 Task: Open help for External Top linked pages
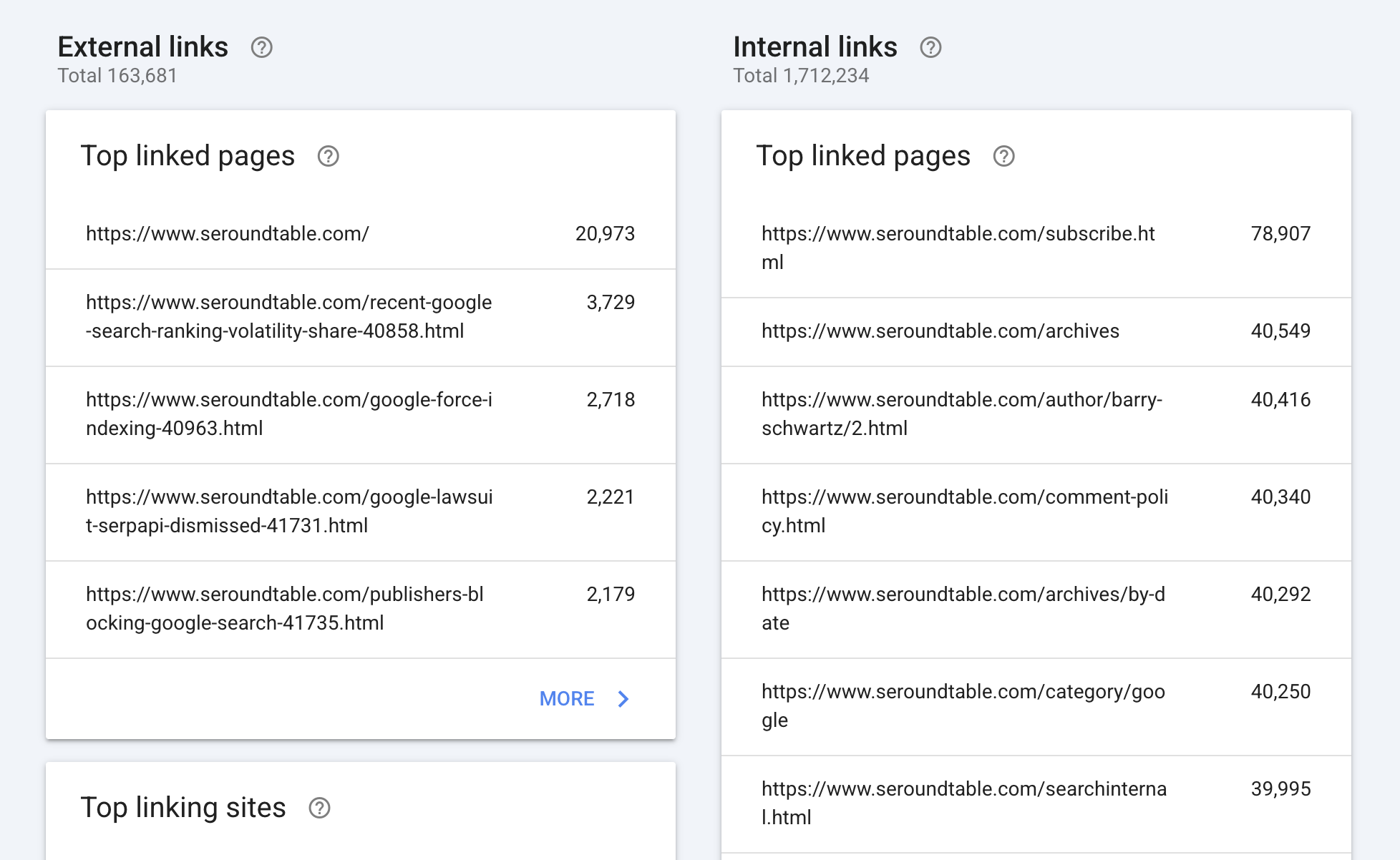point(329,156)
